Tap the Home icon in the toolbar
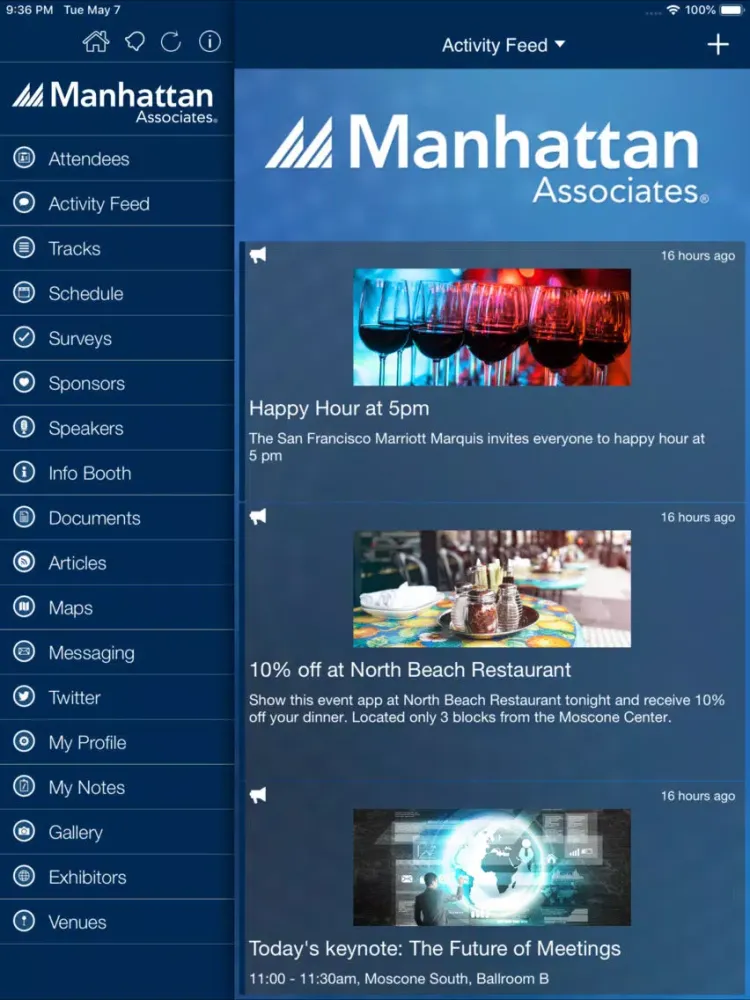The height and width of the screenshot is (1000, 750). click(x=96, y=42)
